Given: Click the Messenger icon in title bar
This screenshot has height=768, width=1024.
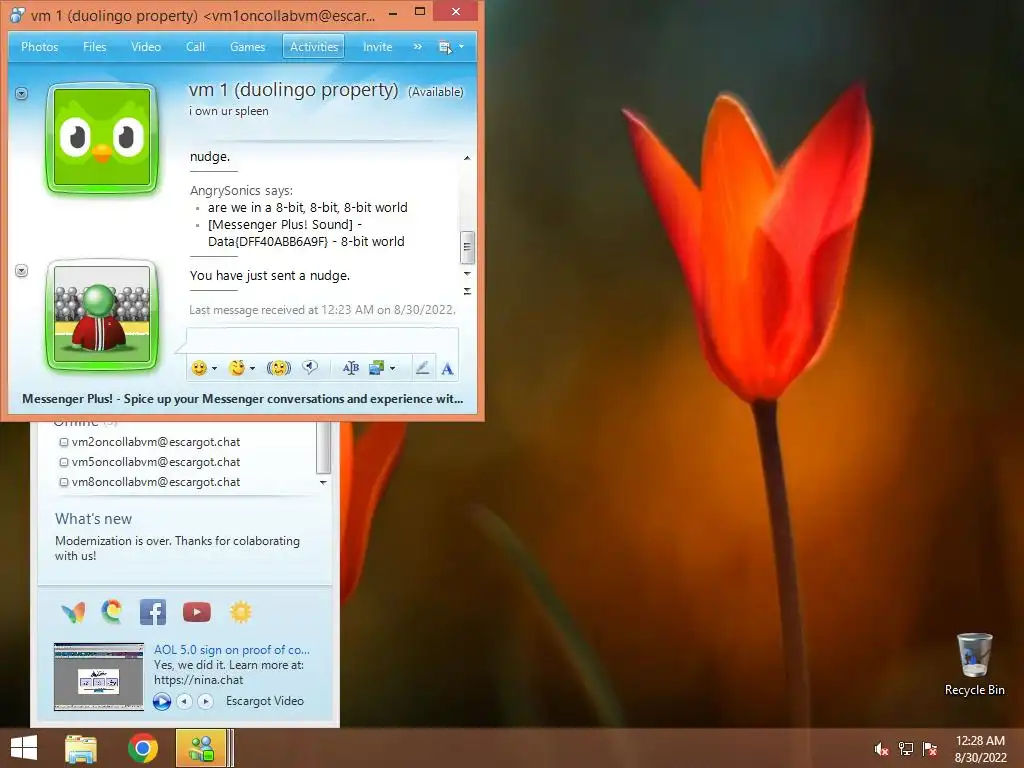Looking at the screenshot, I should (x=17, y=14).
